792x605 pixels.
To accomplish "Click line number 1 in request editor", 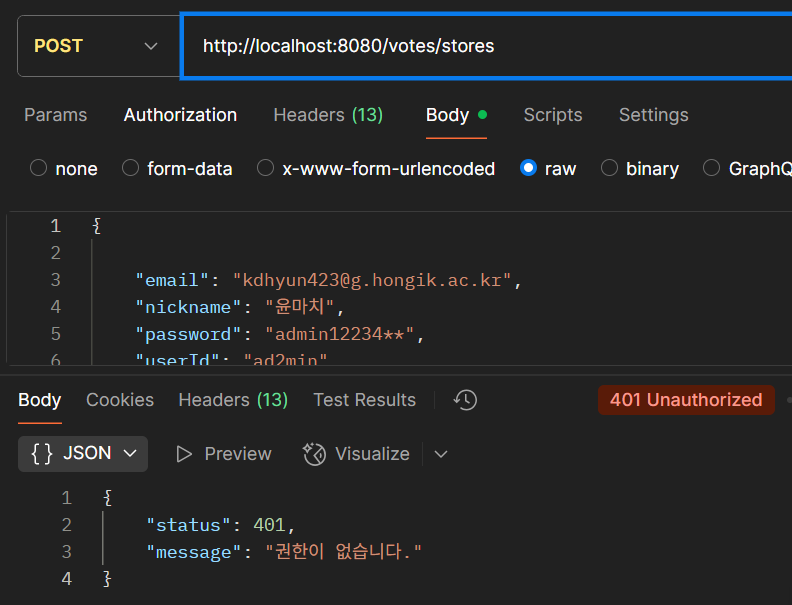I will click(56, 226).
